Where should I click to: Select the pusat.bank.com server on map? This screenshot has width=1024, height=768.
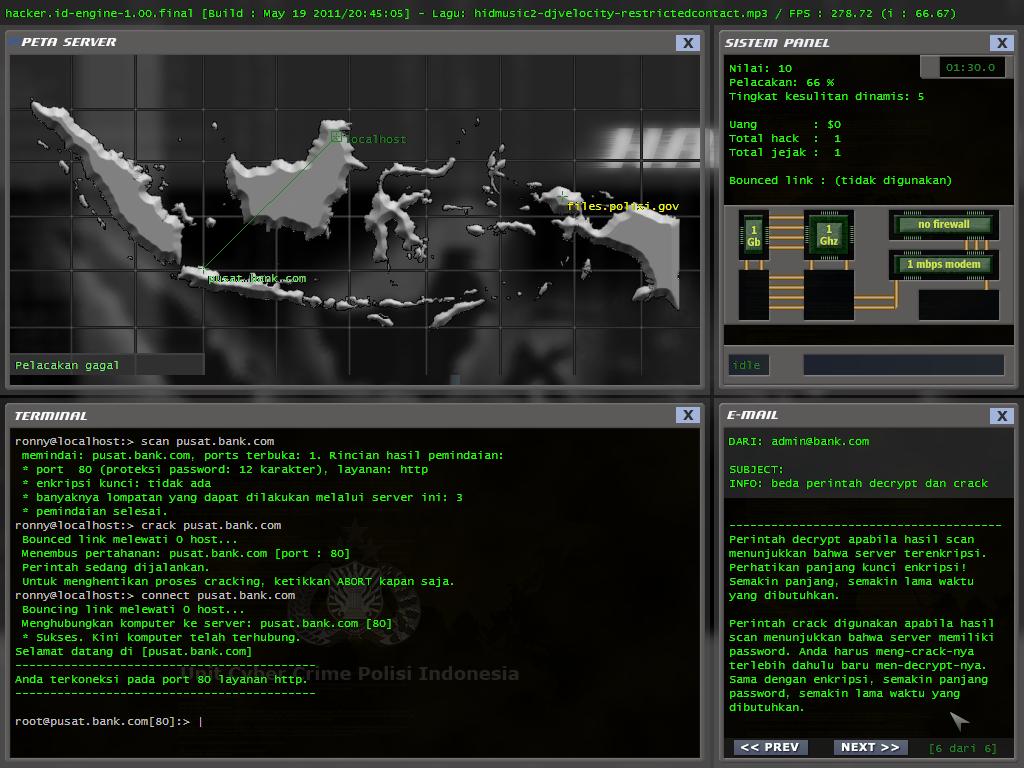(x=202, y=269)
